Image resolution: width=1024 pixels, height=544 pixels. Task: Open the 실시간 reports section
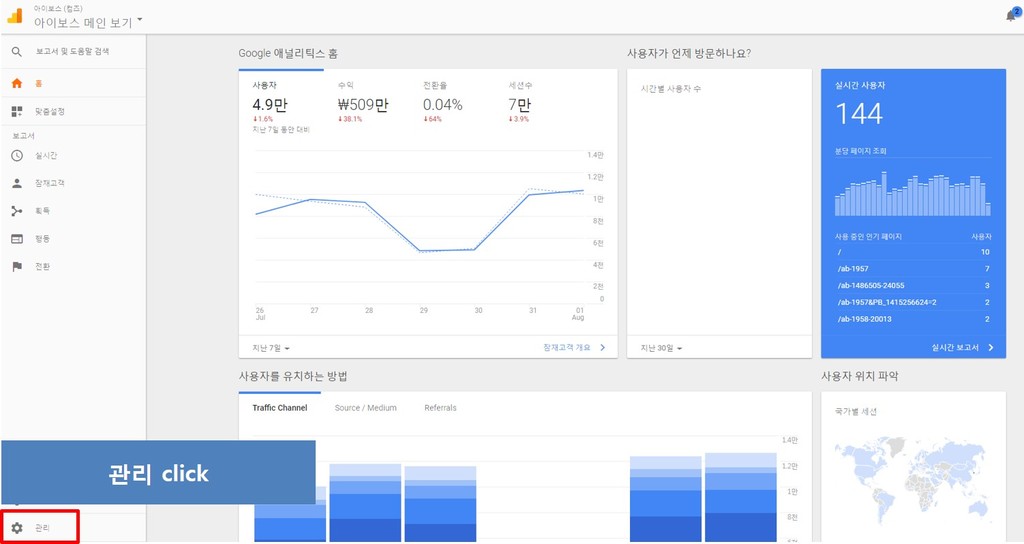[x=46, y=155]
